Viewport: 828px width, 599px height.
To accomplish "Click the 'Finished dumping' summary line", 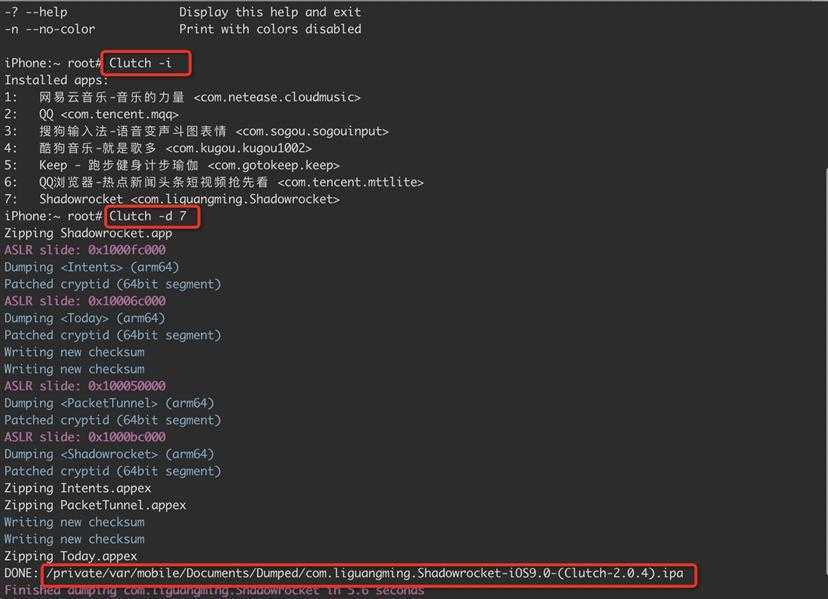I will click(x=214, y=591).
